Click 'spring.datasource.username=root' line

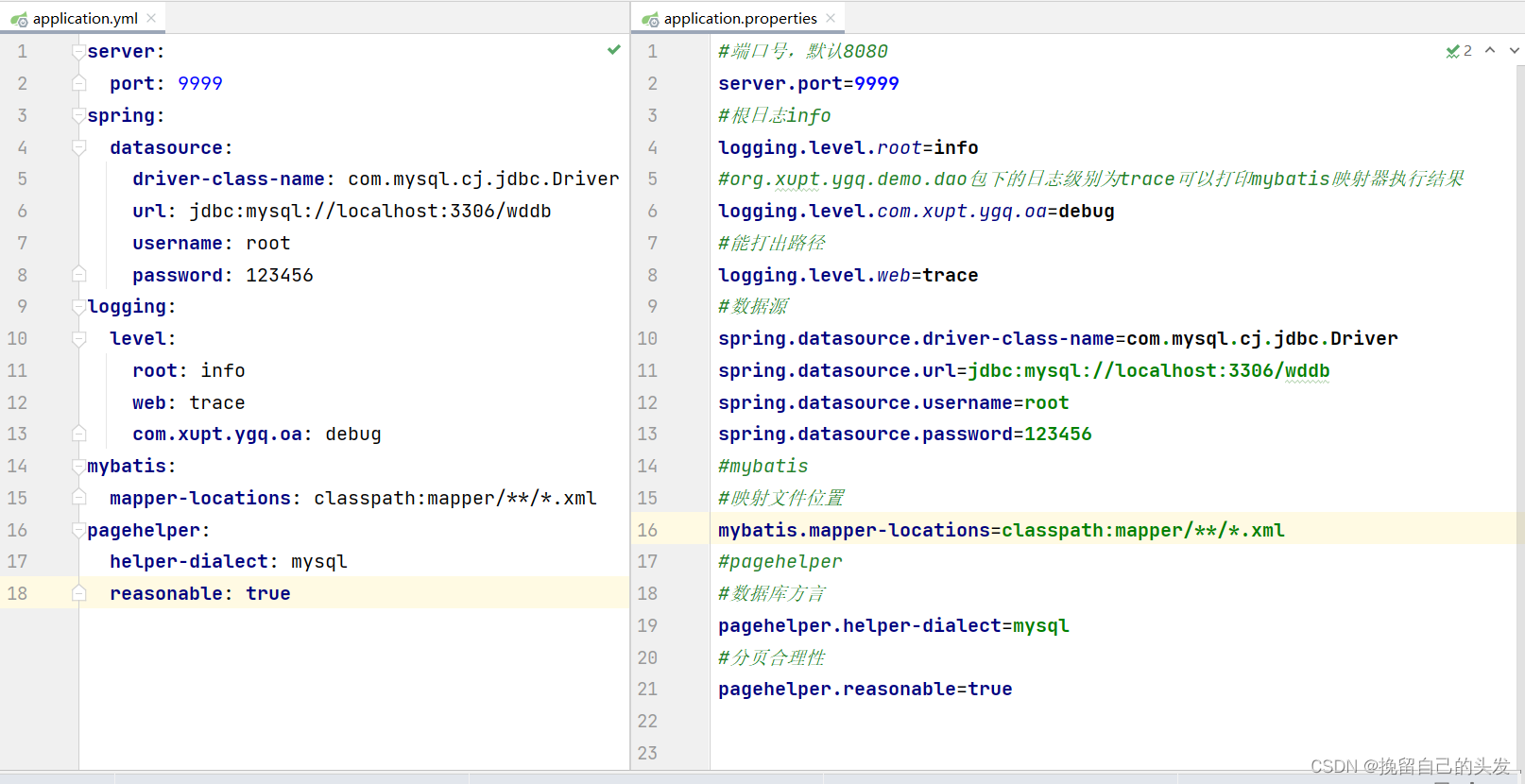coord(894,402)
